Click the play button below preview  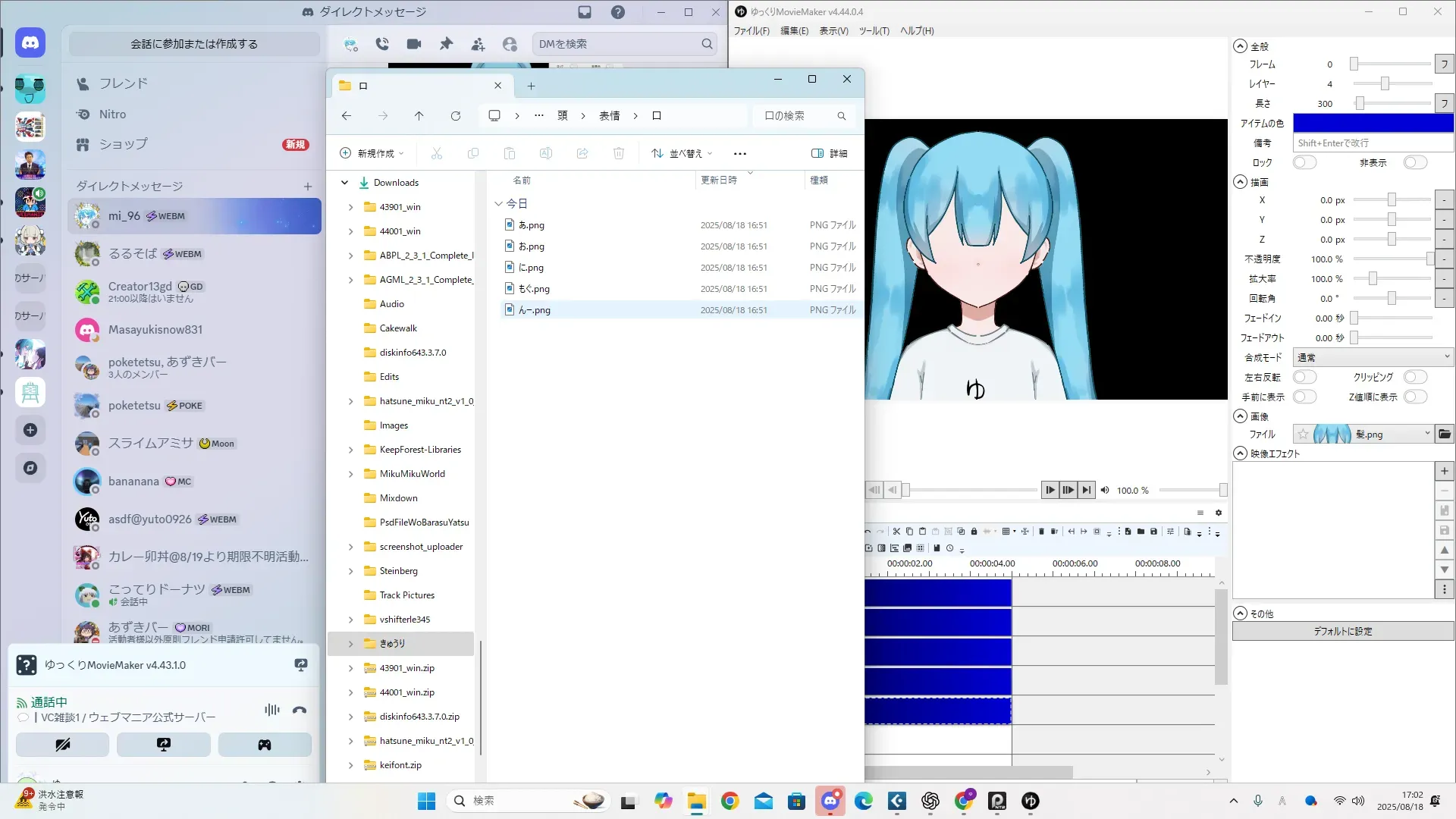[1050, 490]
